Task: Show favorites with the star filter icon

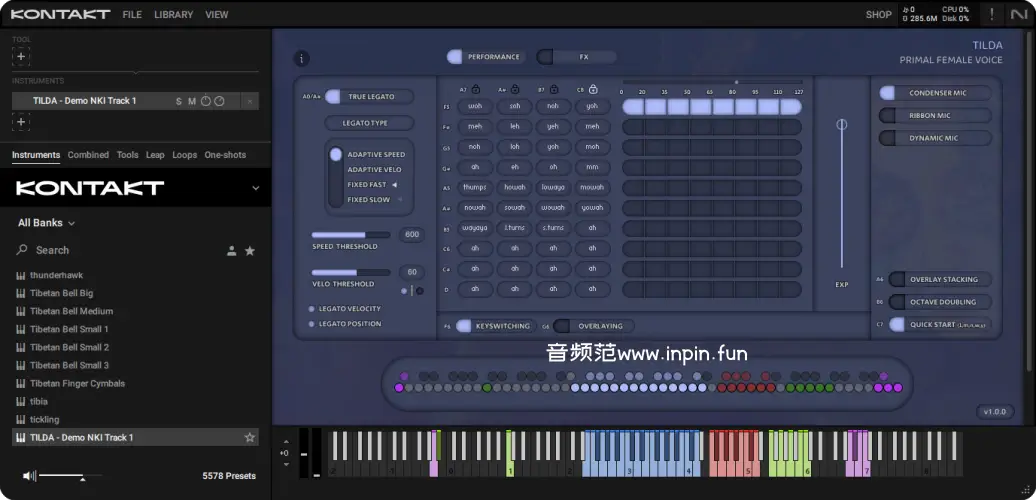Action: pyautogui.click(x=250, y=251)
